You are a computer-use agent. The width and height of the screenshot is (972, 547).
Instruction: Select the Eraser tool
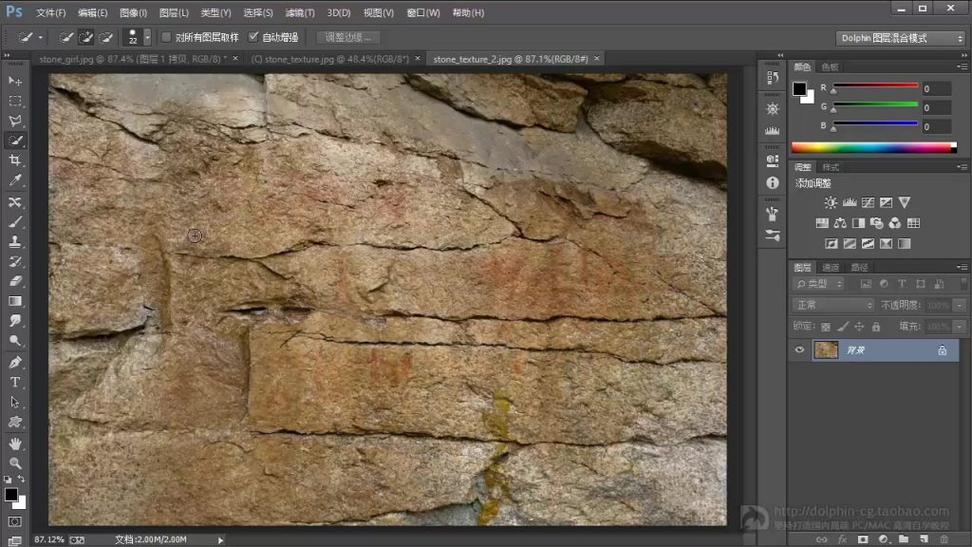15,282
